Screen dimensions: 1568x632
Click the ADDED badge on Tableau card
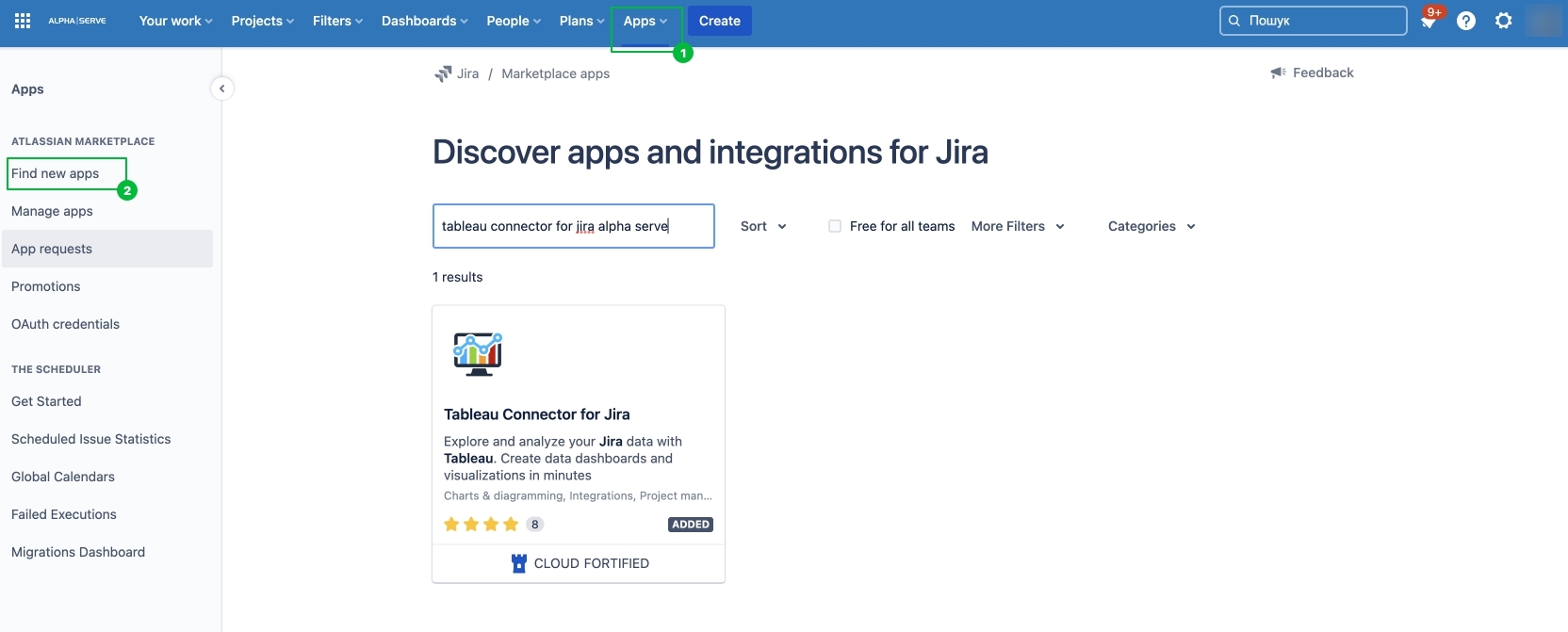pyautogui.click(x=691, y=525)
